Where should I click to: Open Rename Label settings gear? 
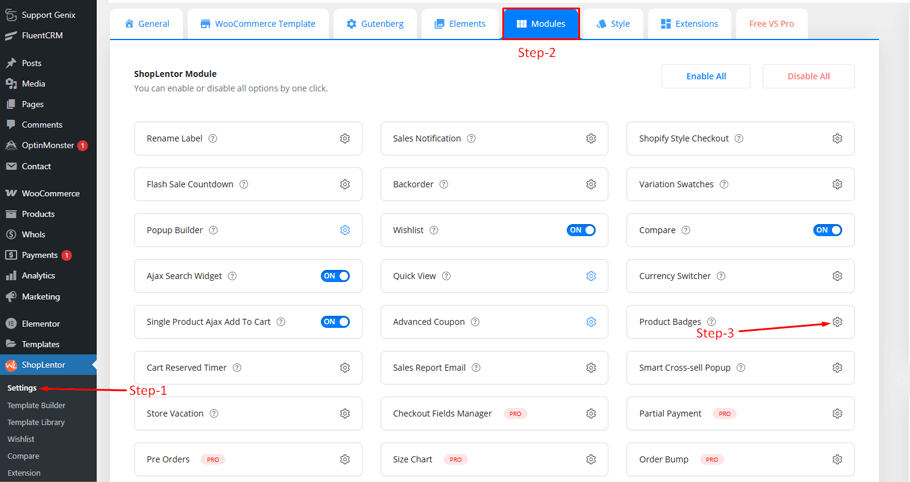(x=345, y=139)
